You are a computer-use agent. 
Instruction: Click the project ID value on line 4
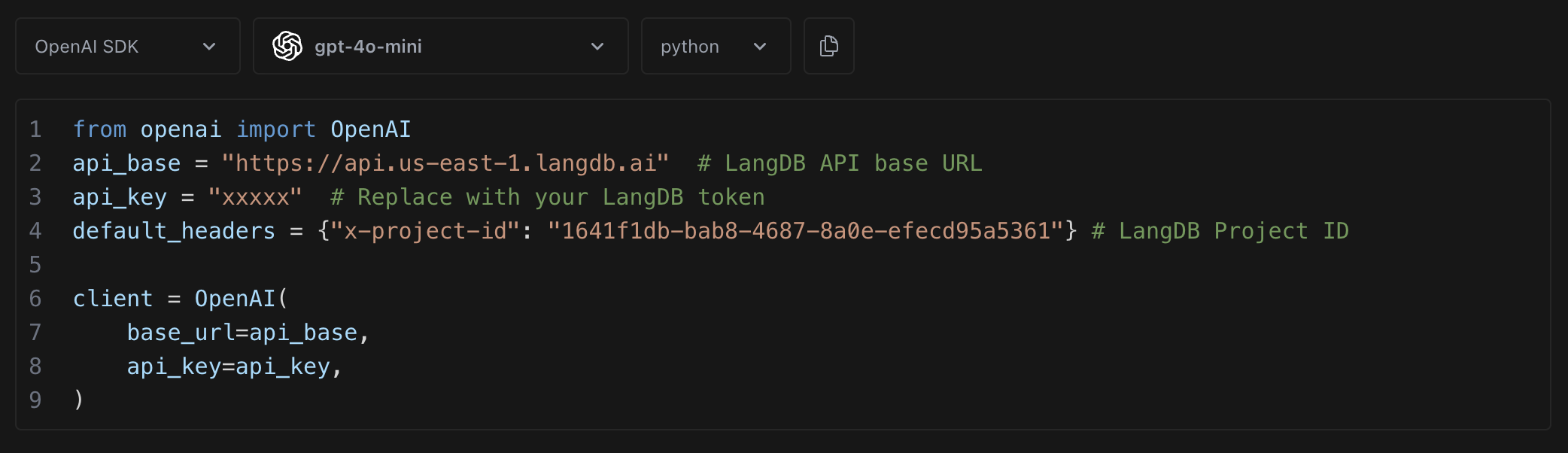click(x=806, y=231)
